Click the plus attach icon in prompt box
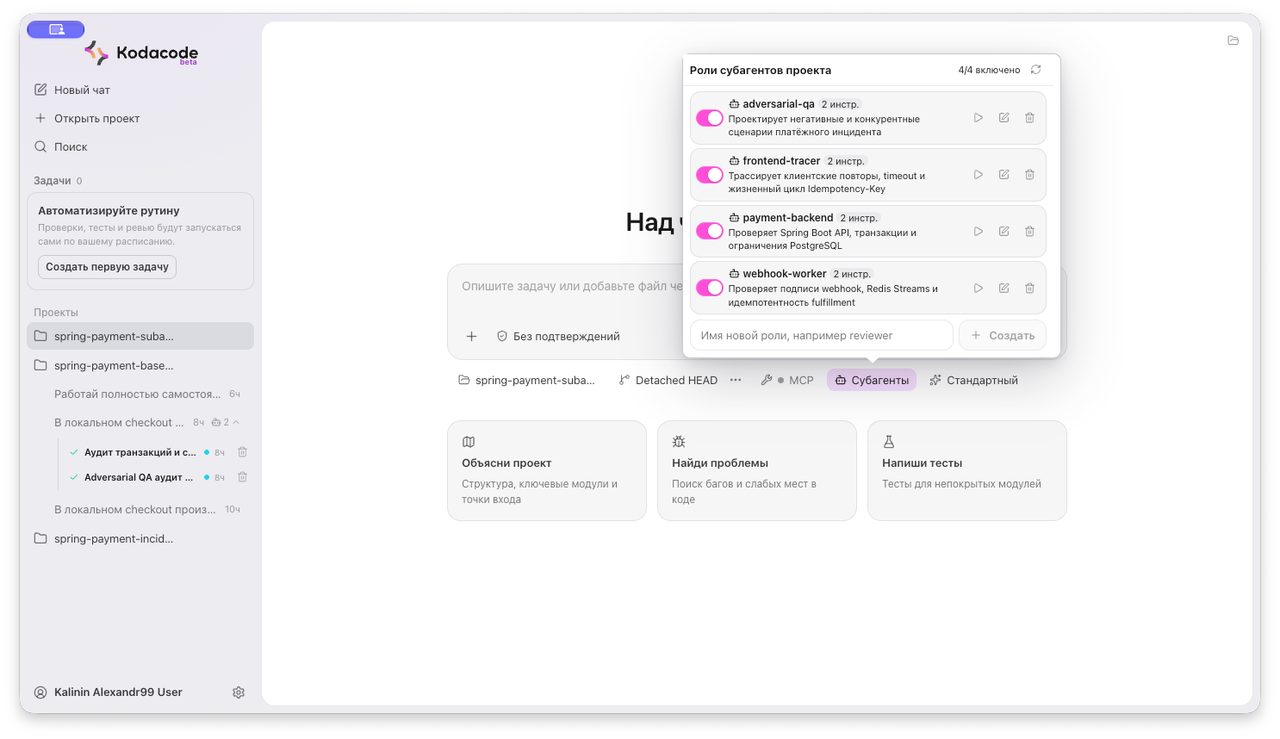Screen dimensions: 1280x739 pyautogui.click(x=472, y=336)
